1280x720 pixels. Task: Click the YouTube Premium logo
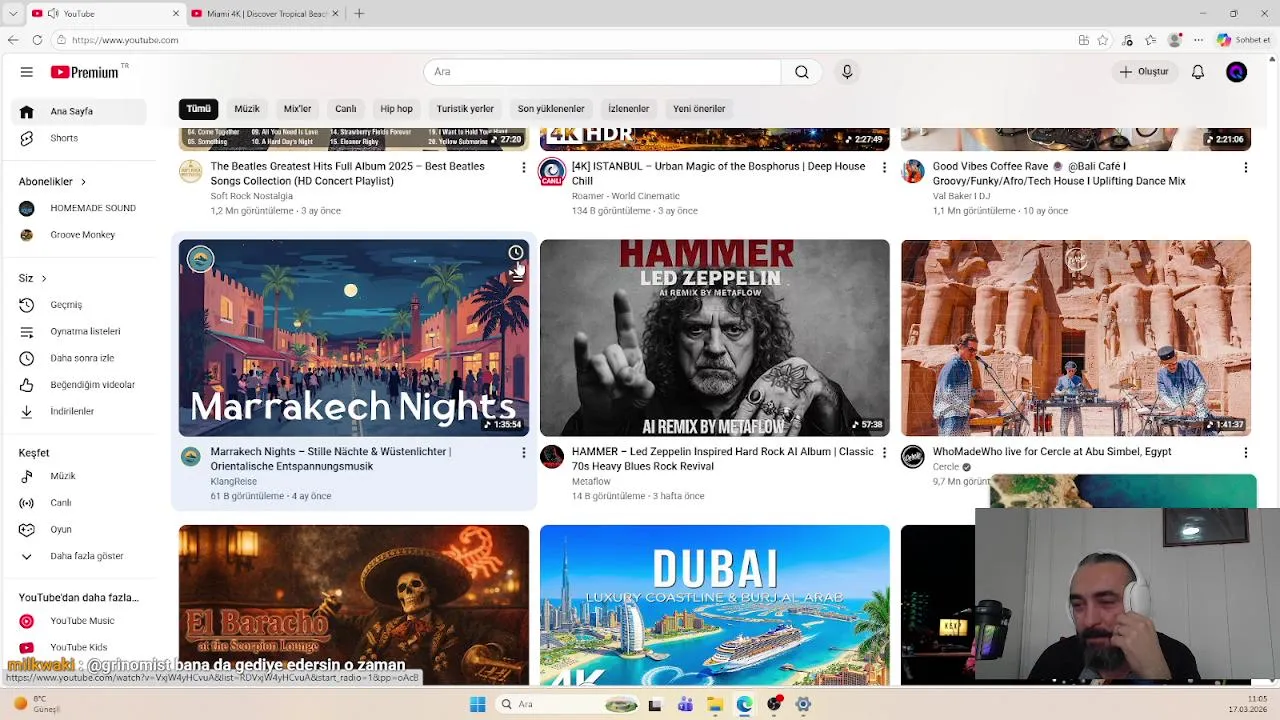click(85, 72)
